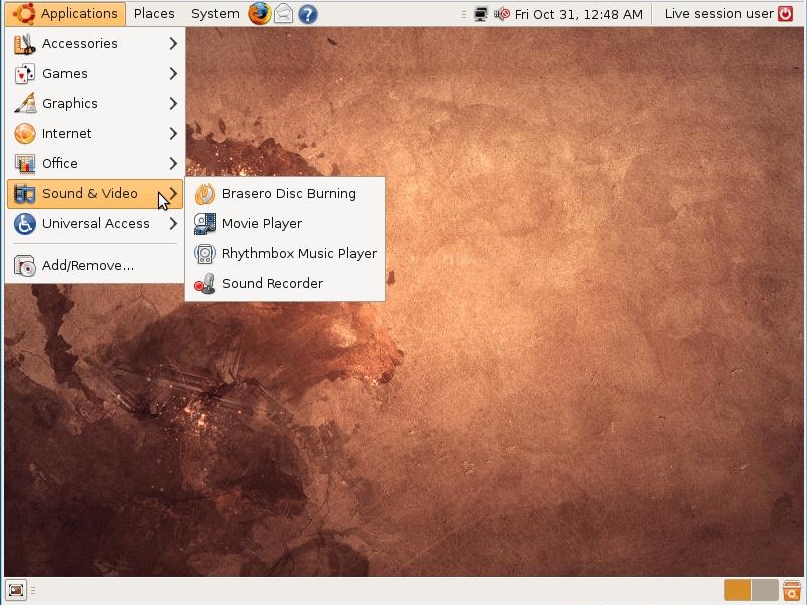807x605 pixels.
Task: Open the Evolution mail launcher icon
Action: (284, 14)
